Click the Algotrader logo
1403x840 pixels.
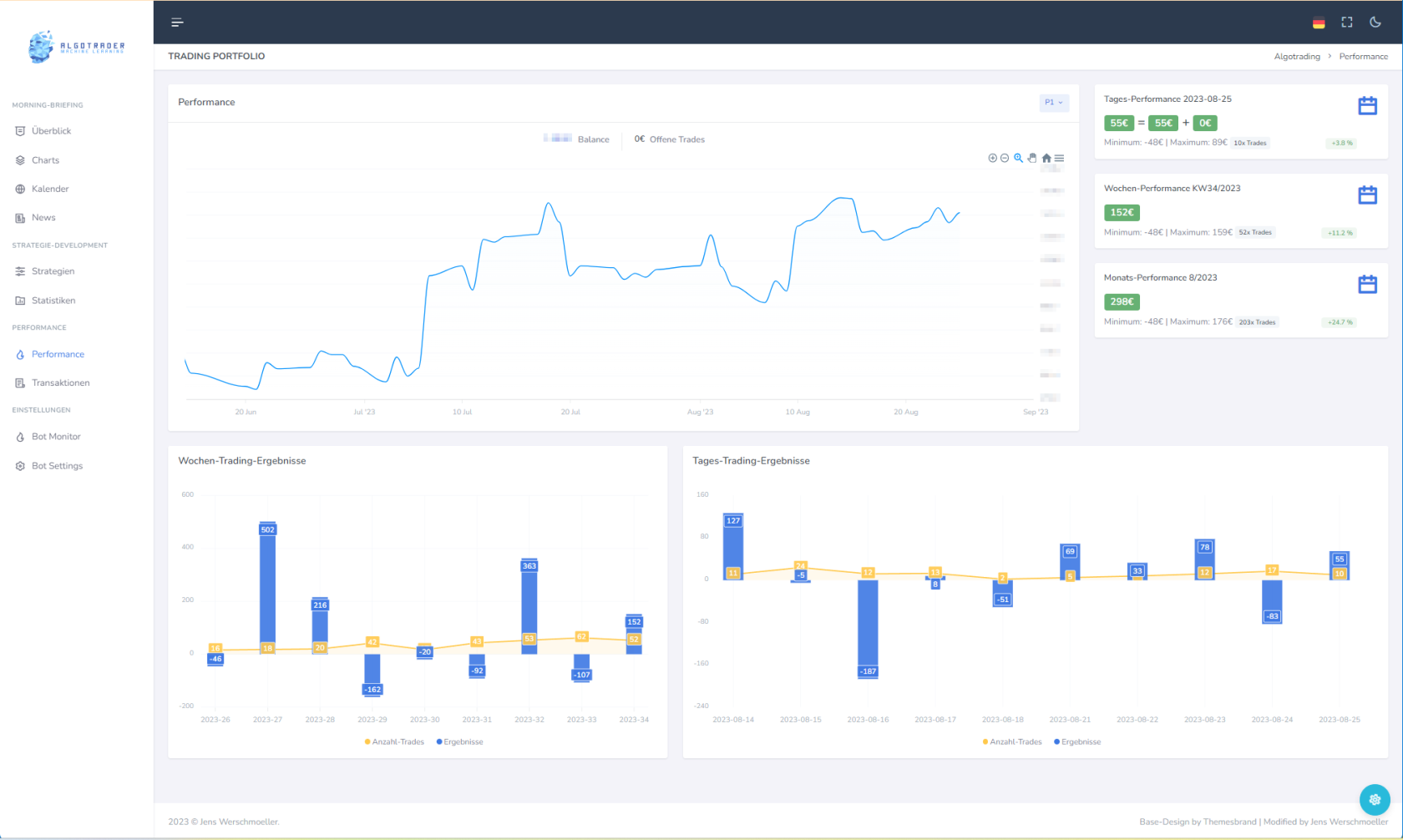77,48
